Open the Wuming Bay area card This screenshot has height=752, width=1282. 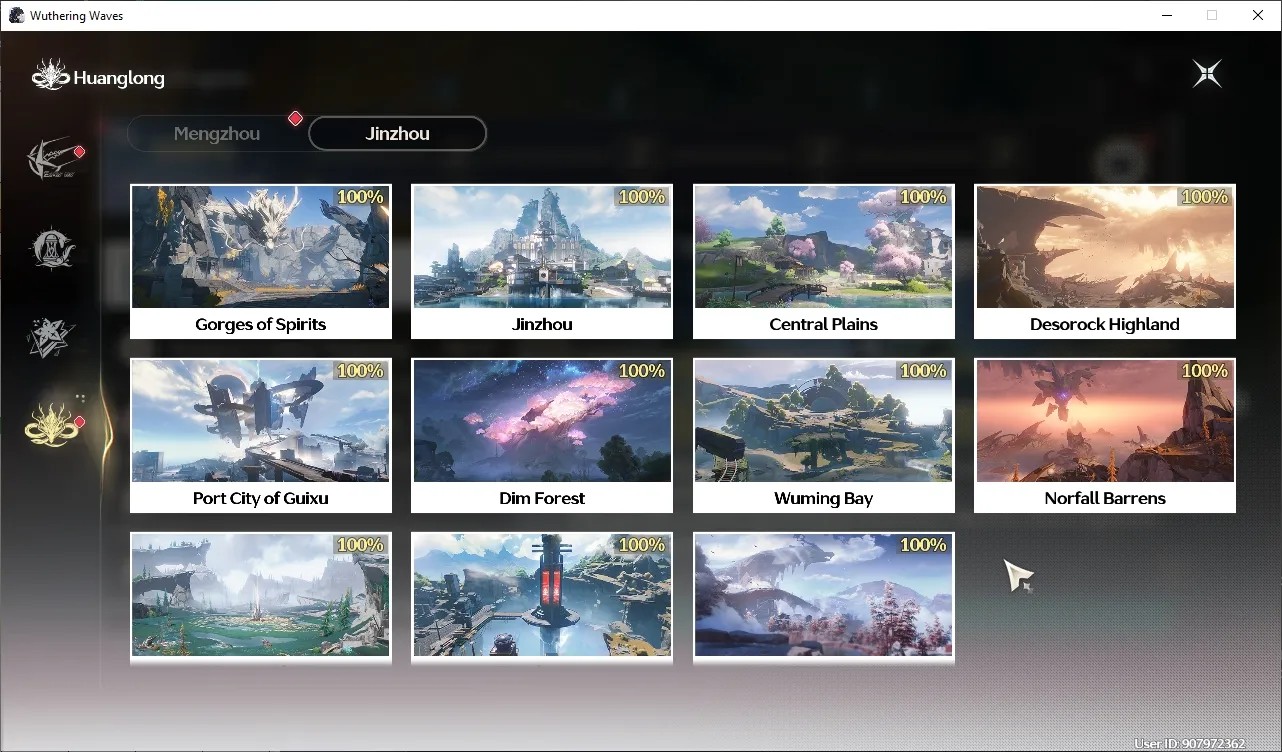pyautogui.click(x=824, y=436)
